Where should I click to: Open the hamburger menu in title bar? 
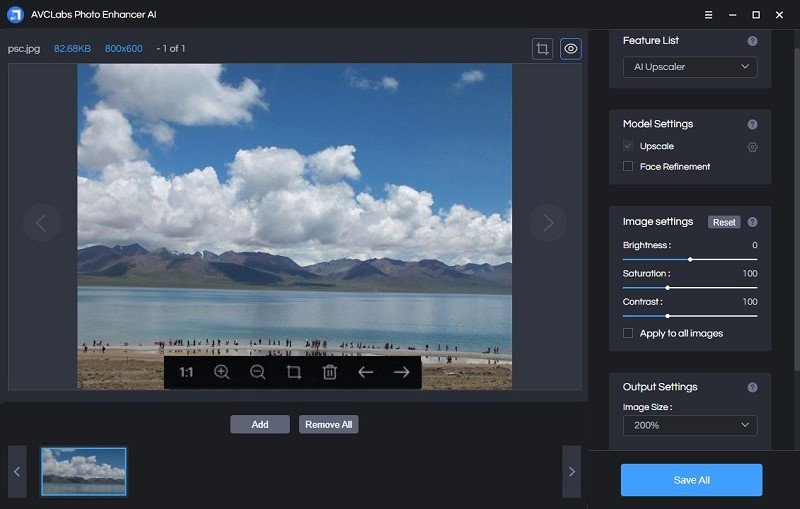coord(708,15)
